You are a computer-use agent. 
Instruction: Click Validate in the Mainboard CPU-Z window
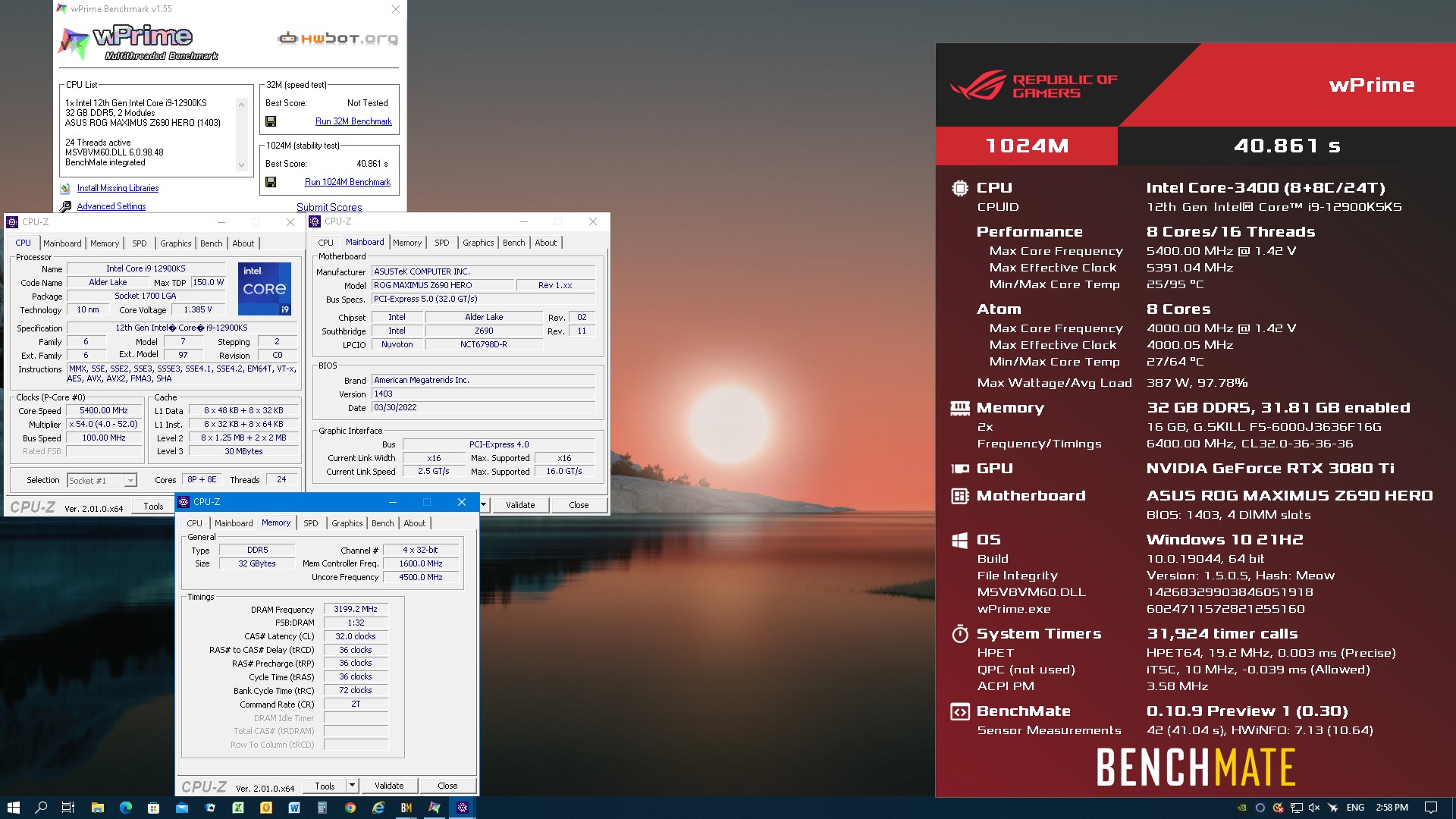[520, 505]
